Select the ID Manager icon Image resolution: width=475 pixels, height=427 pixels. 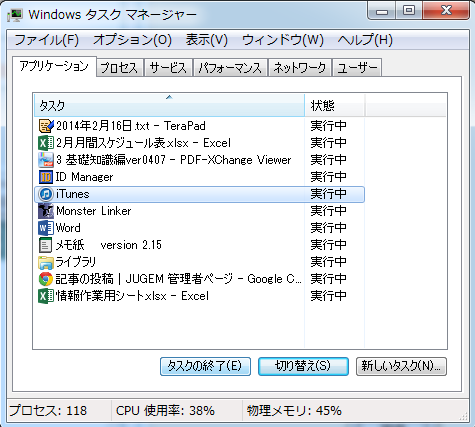[46, 177]
